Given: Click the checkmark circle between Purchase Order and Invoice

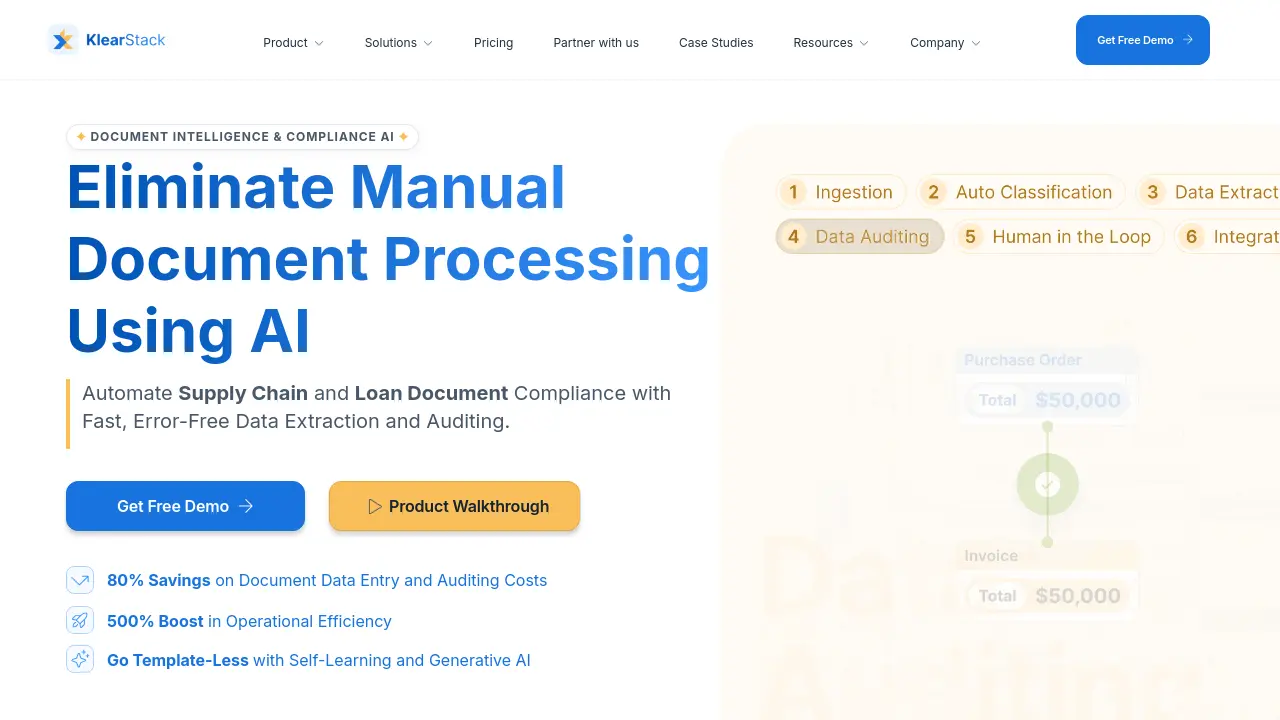Looking at the screenshot, I should (1047, 483).
